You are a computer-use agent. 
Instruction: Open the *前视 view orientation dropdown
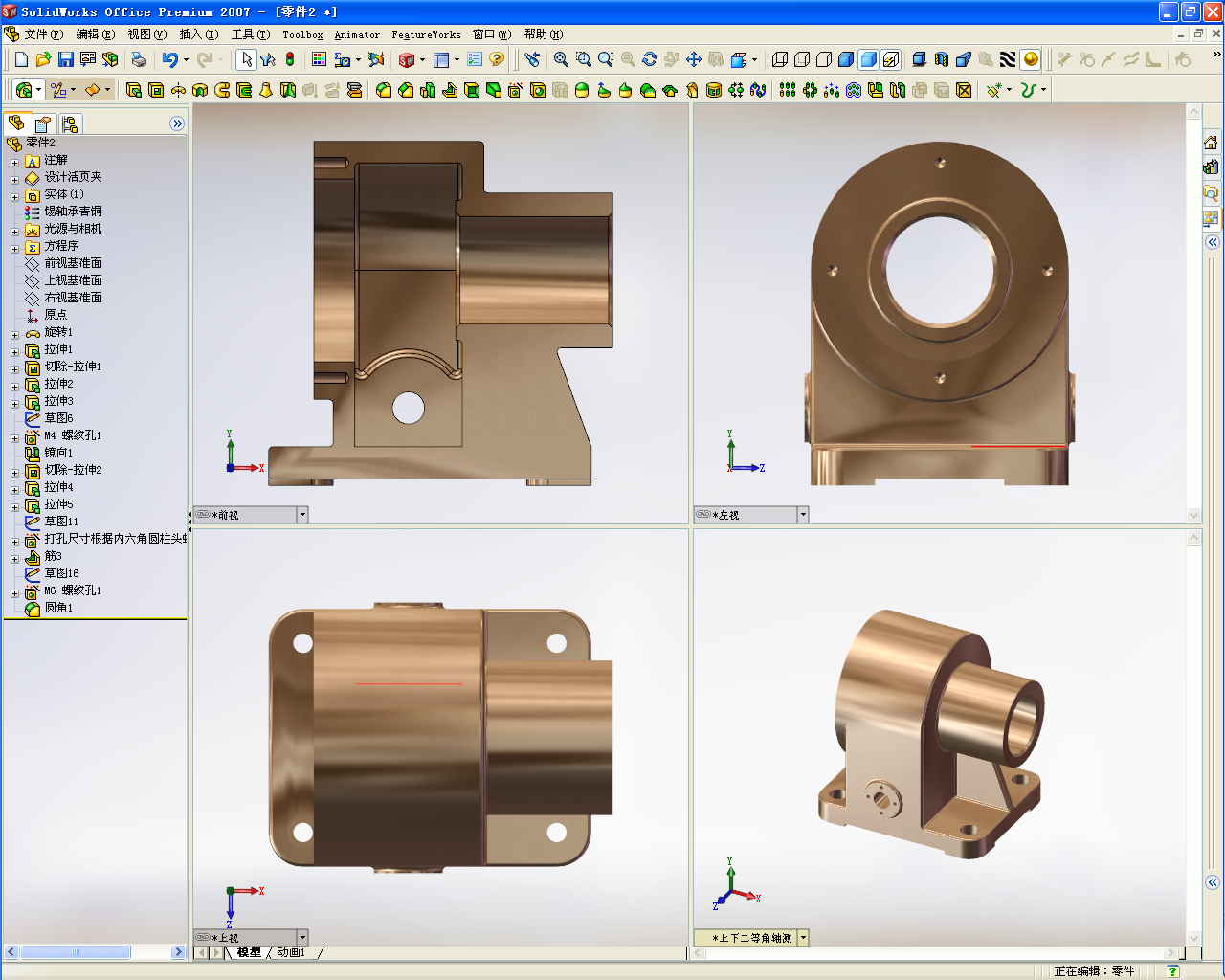pyautogui.click(x=302, y=515)
